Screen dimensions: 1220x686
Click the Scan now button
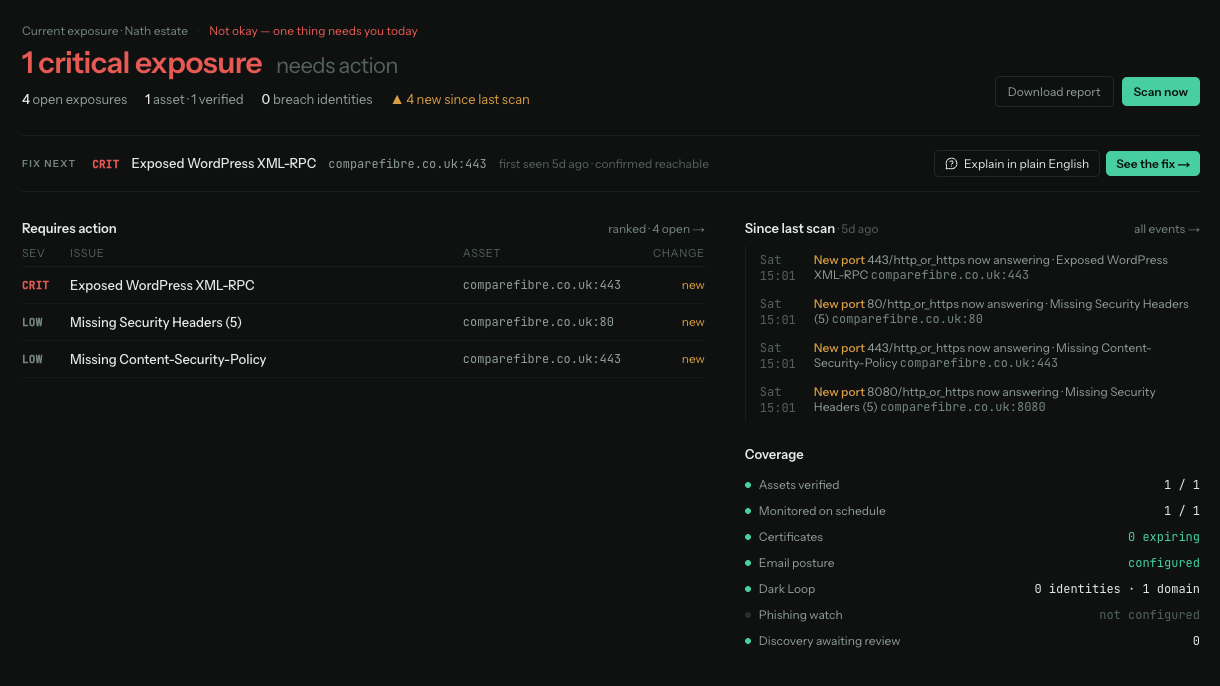coord(1160,92)
